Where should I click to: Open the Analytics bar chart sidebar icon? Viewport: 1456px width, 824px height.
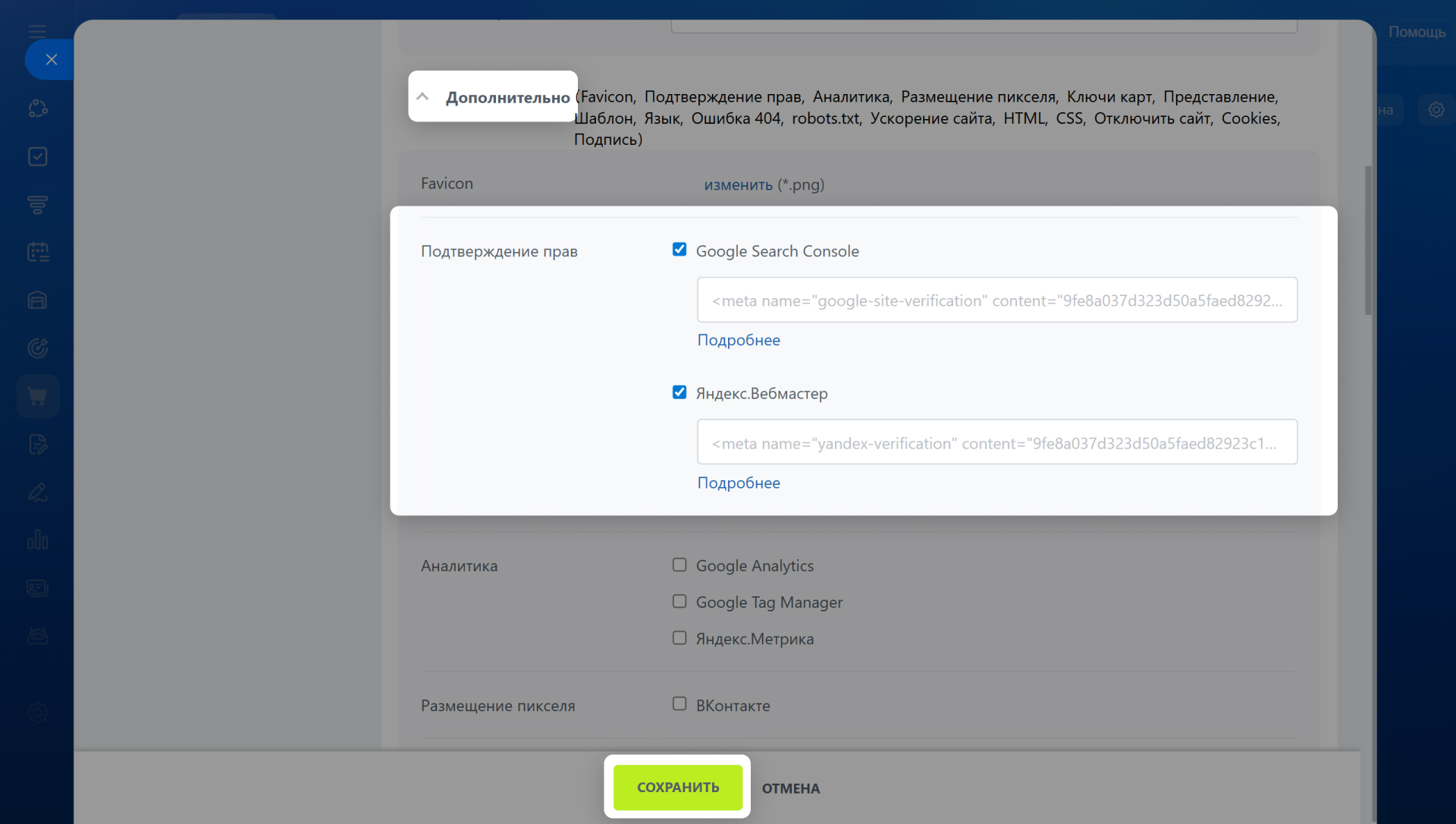click(x=38, y=540)
